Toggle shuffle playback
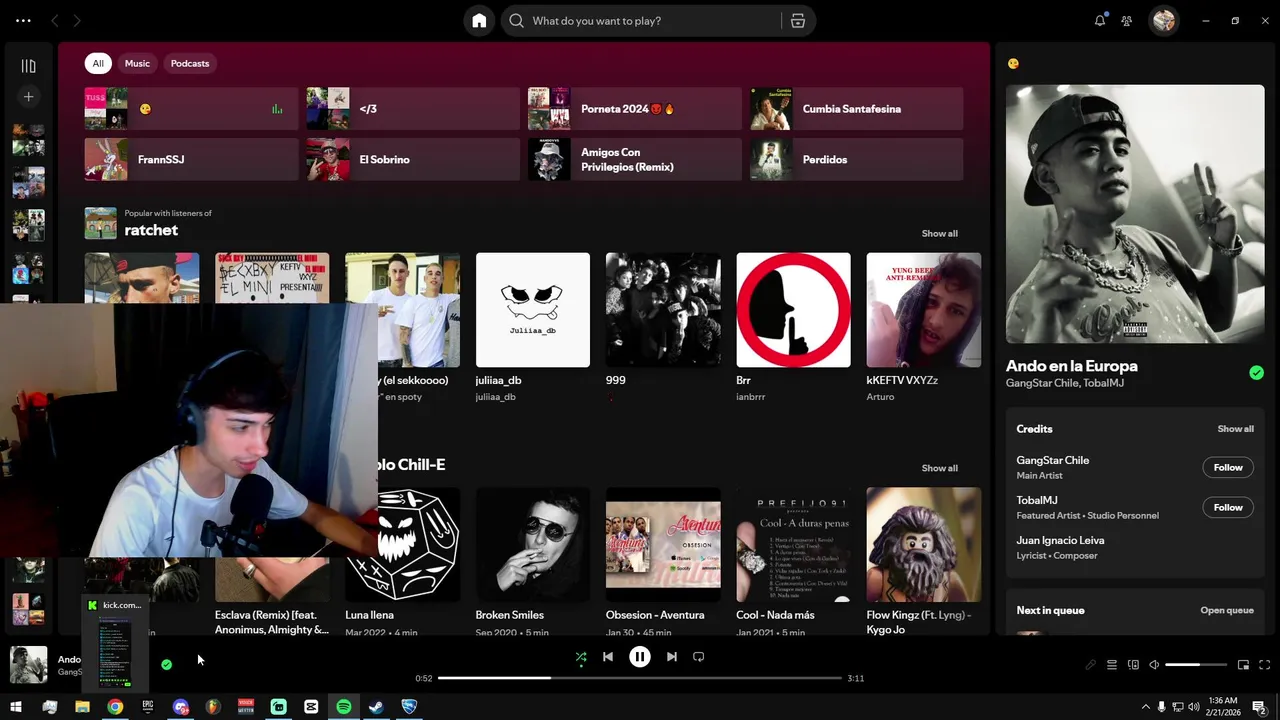 click(581, 657)
